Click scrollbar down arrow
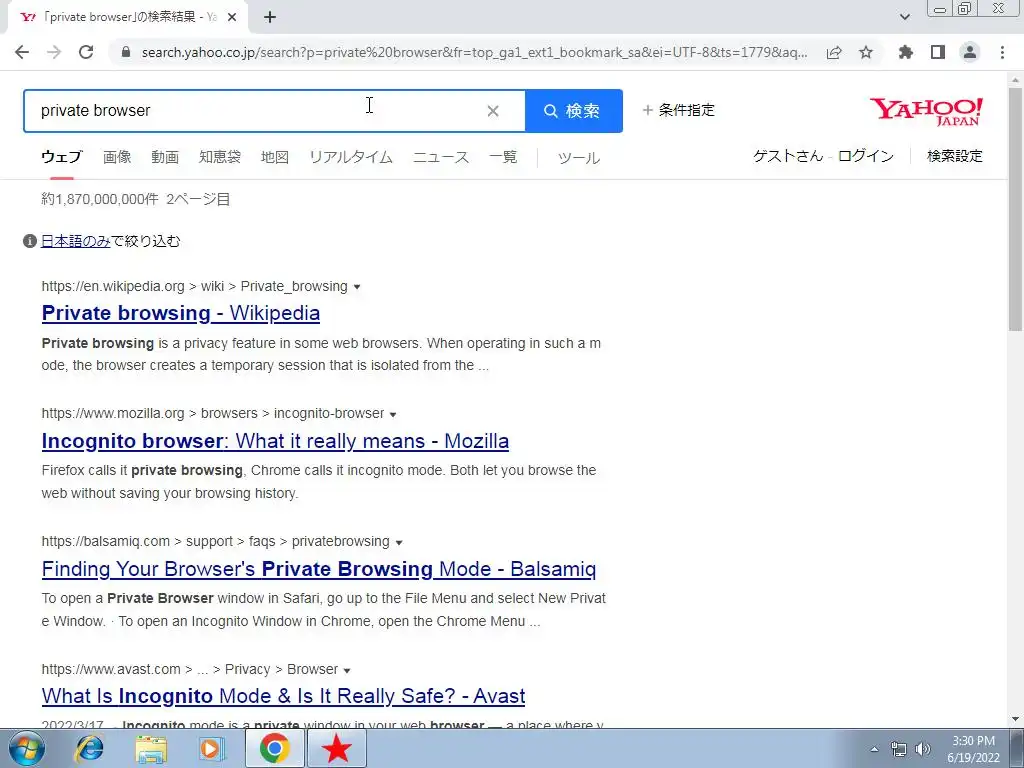Image resolution: width=1024 pixels, height=768 pixels. pos(1016,720)
